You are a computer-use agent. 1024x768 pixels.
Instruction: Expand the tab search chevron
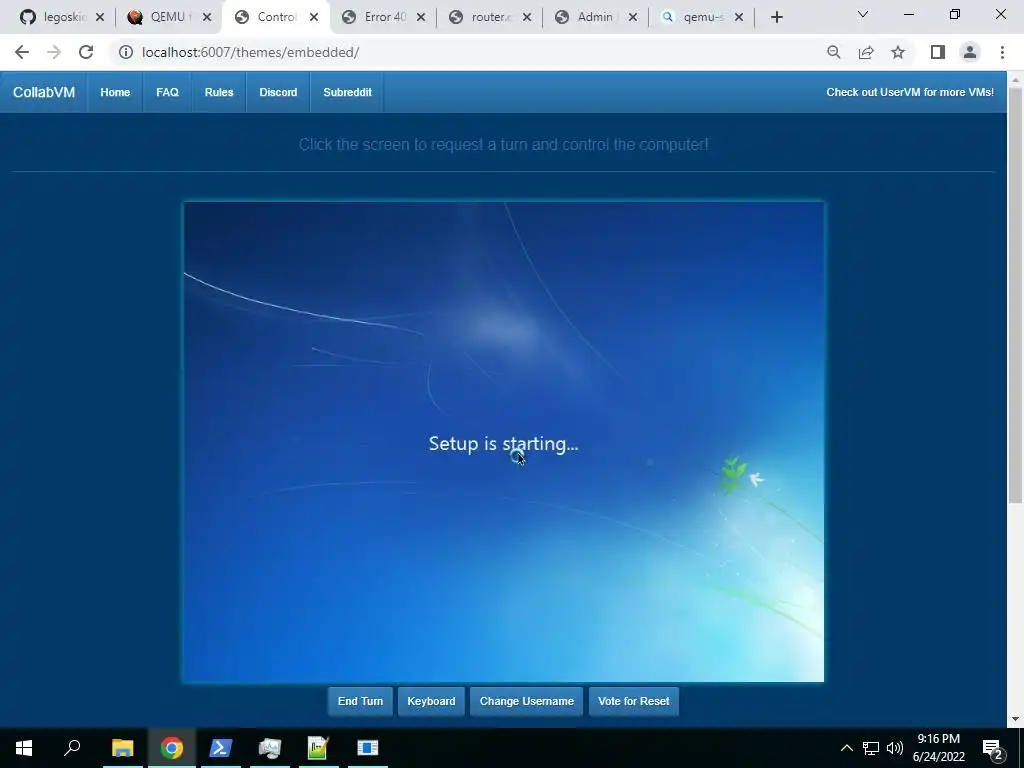tap(863, 14)
